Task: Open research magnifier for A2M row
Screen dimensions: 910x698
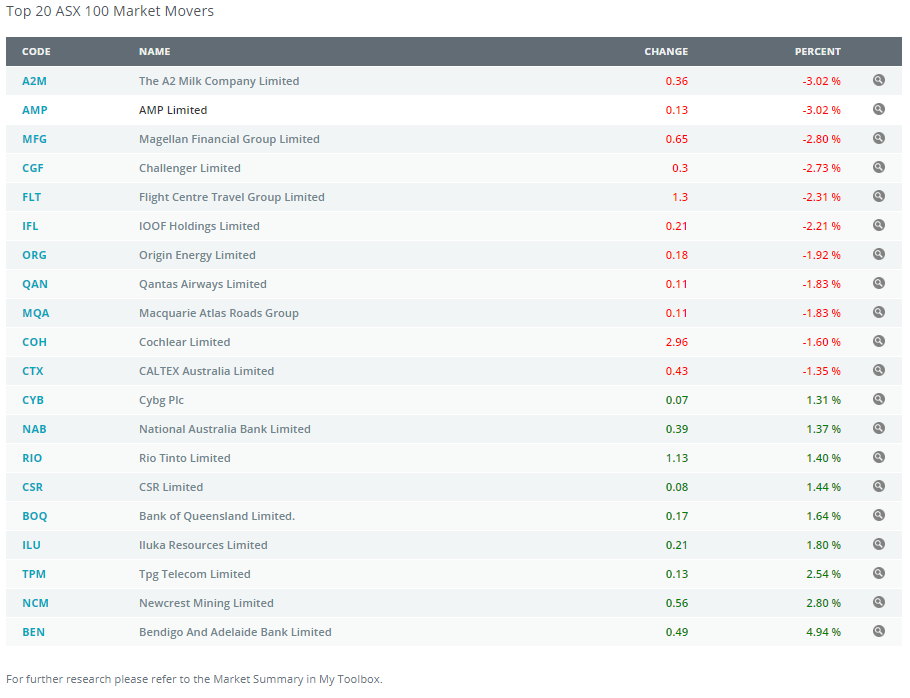Action: (x=879, y=81)
